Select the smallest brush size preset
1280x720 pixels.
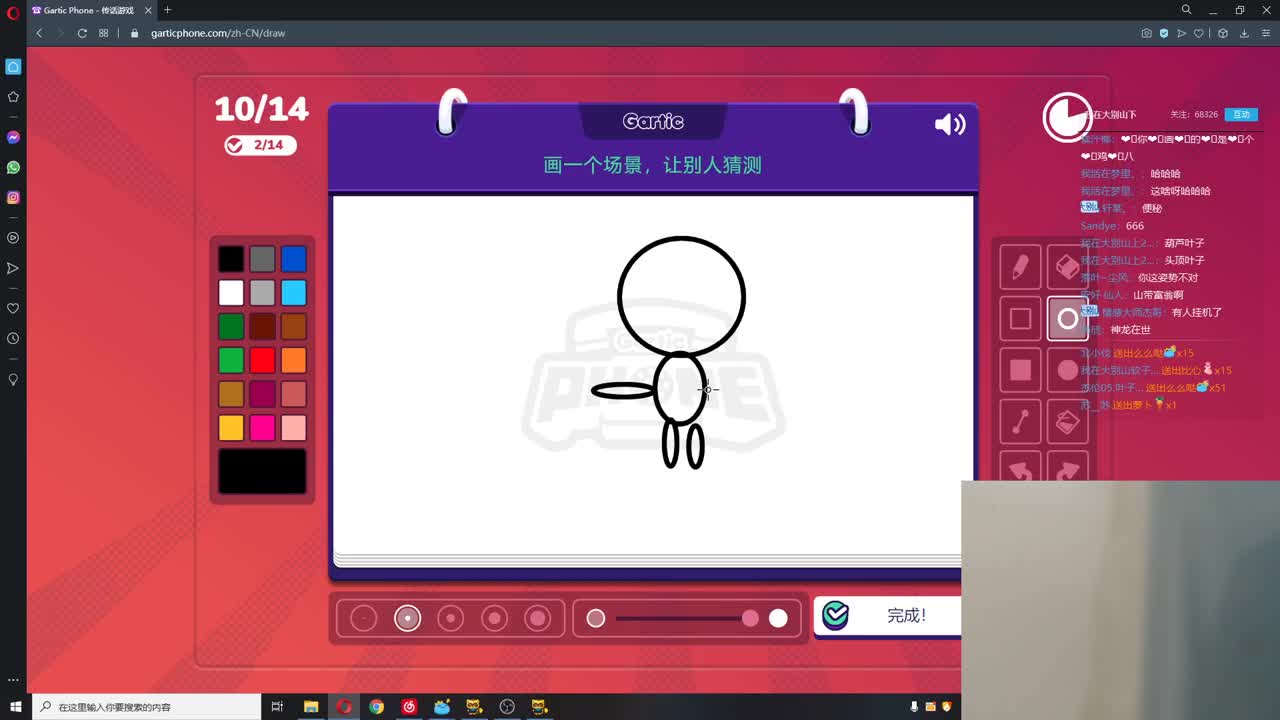tap(364, 618)
